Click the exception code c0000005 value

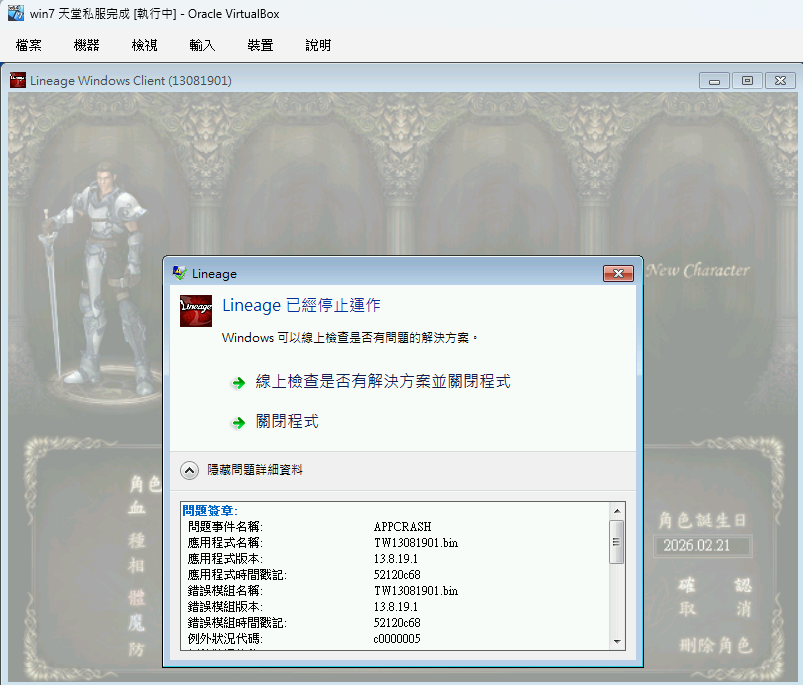coord(397,638)
